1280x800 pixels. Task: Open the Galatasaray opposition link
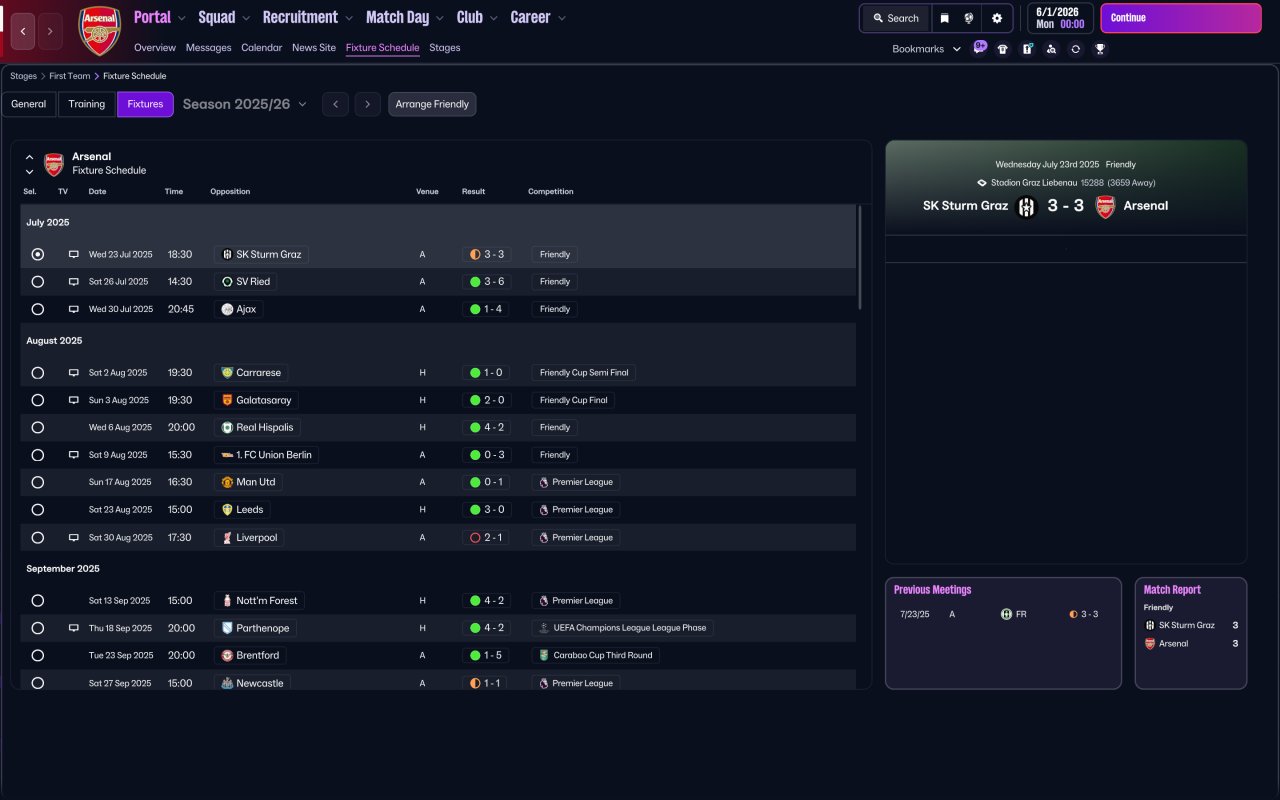[x=256, y=400]
